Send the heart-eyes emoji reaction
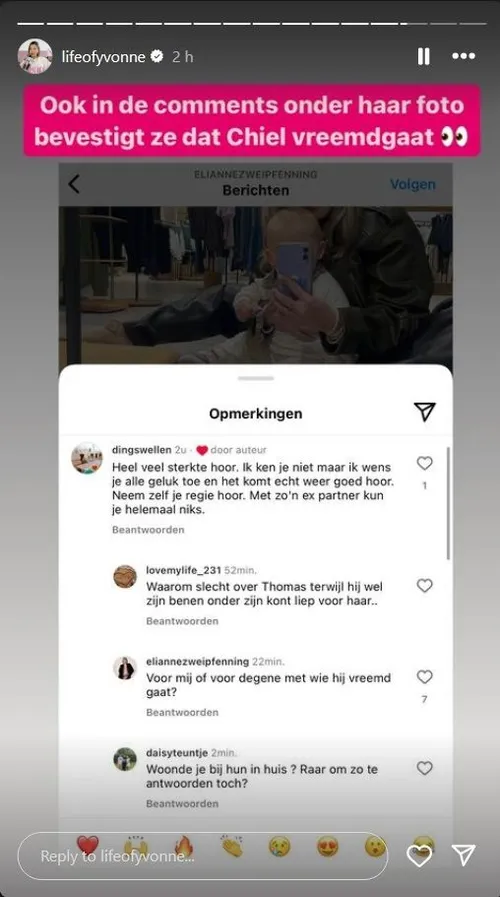This screenshot has height=897, width=500. pyautogui.click(x=328, y=846)
